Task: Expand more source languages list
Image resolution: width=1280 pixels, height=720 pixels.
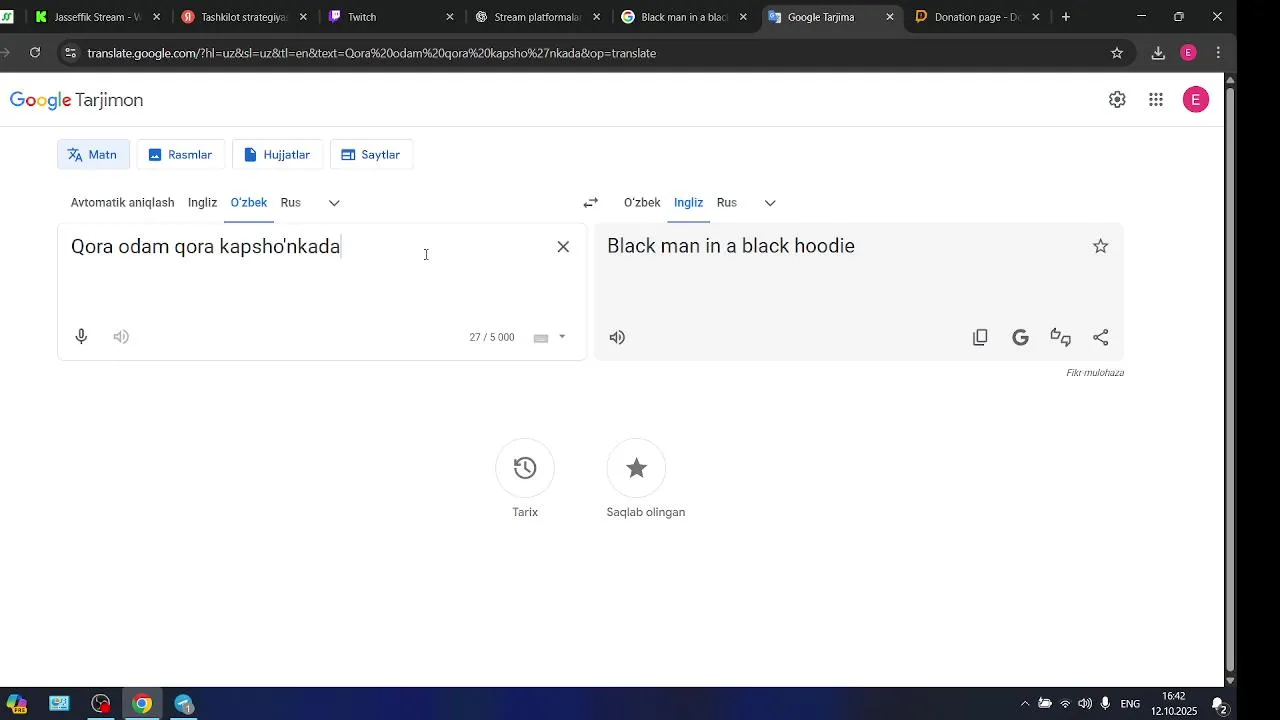Action: tap(334, 203)
